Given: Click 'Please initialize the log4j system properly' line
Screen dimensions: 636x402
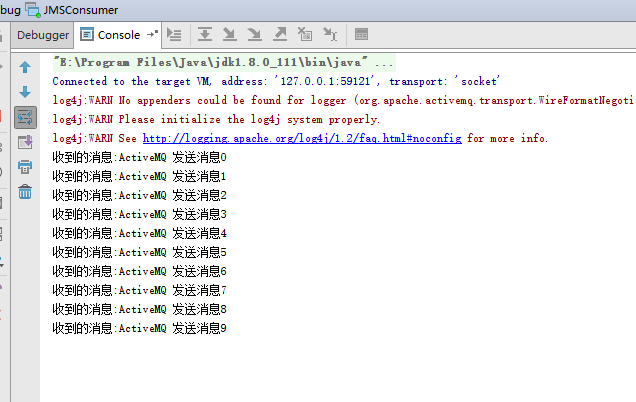Looking at the screenshot, I should [x=216, y=120].
